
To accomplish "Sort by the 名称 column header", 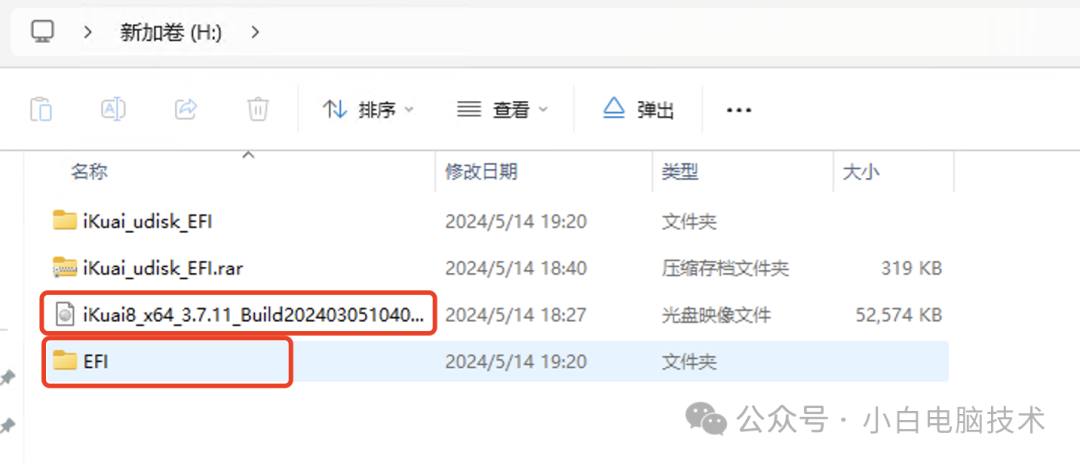I will pyautogui.click(x=89, y=172).
